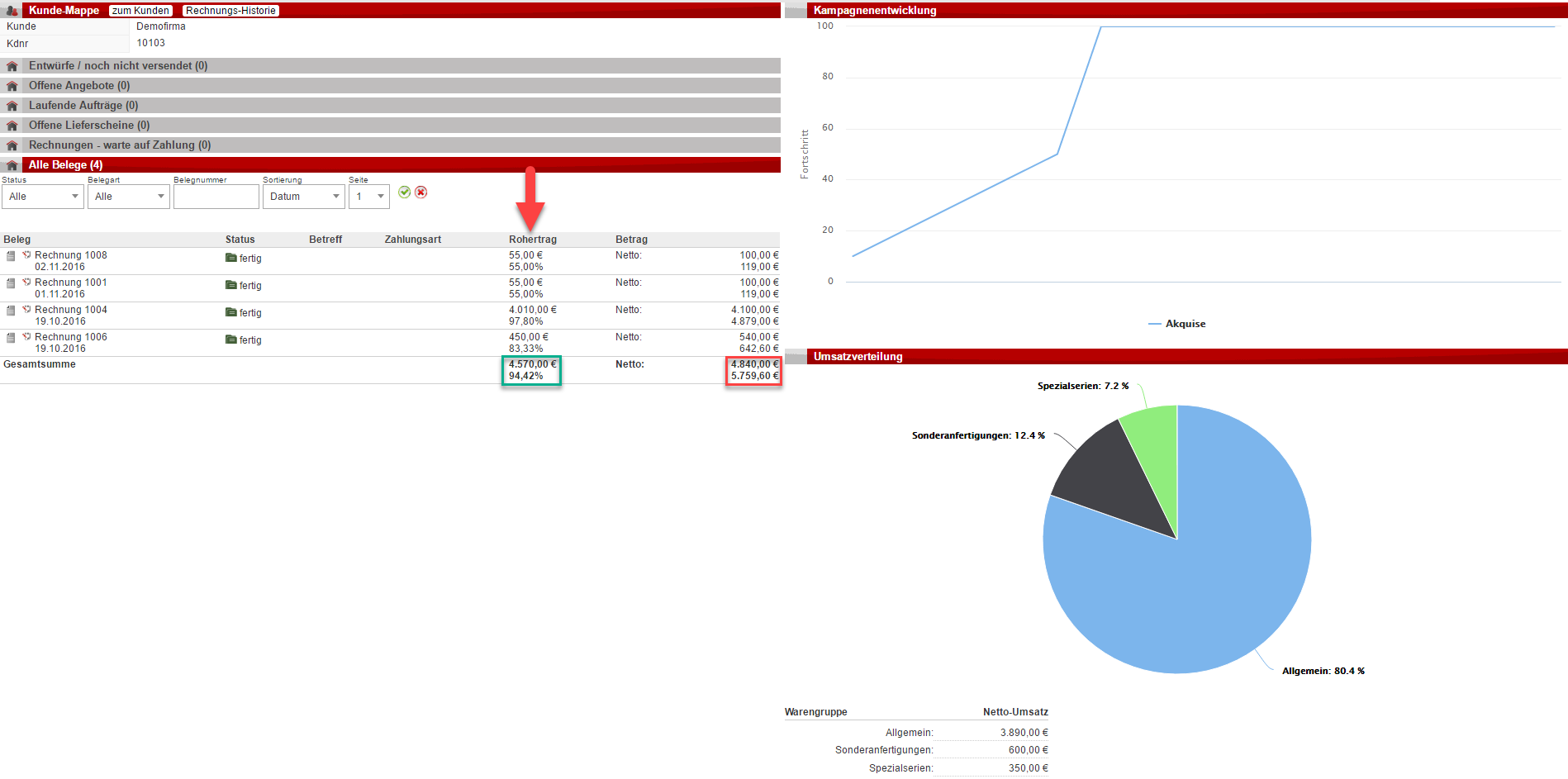Open the Status filter dropdown

pos(43,197)
